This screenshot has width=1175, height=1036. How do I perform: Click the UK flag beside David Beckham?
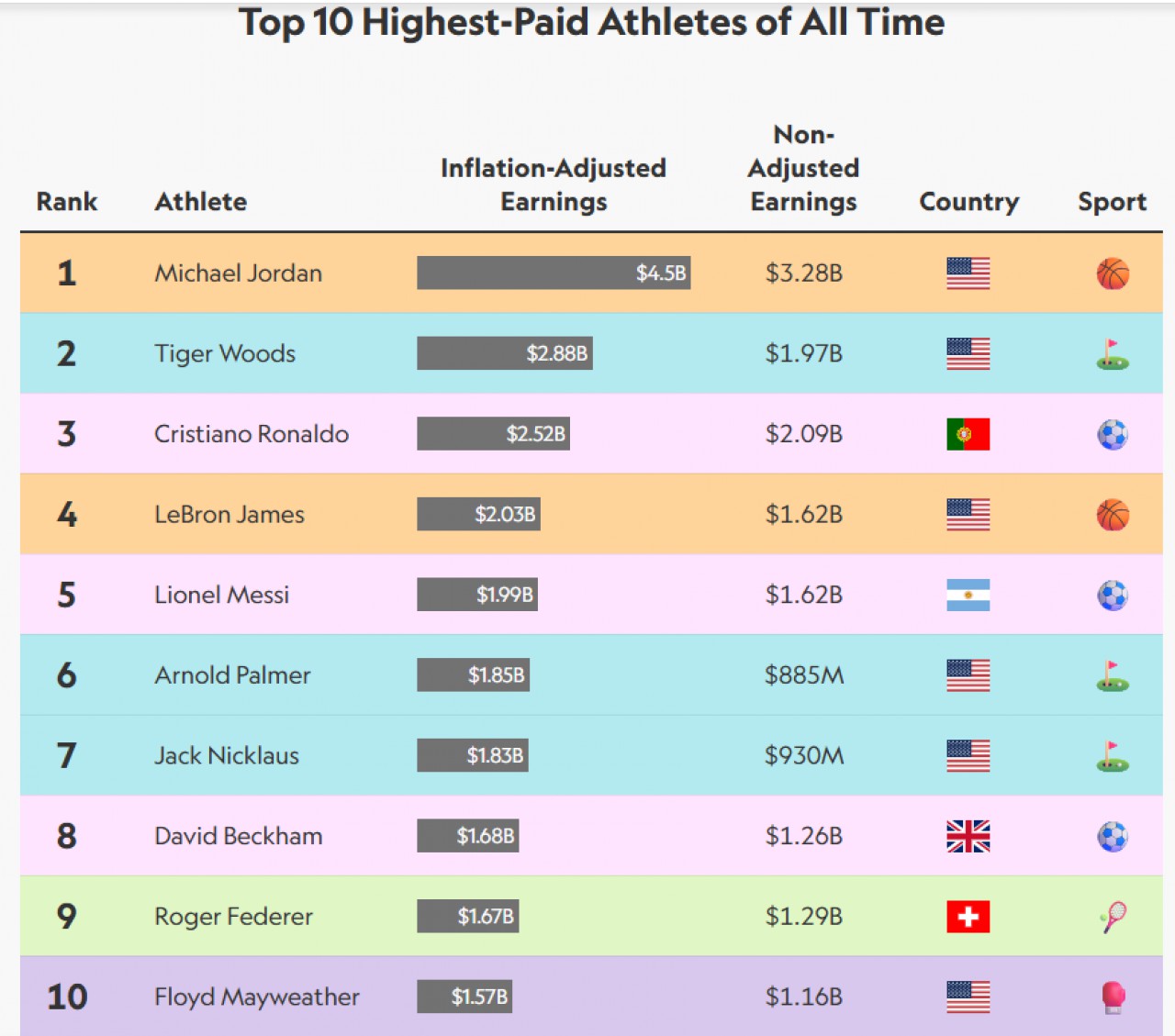pyautogui.click(x=968, y=836)
